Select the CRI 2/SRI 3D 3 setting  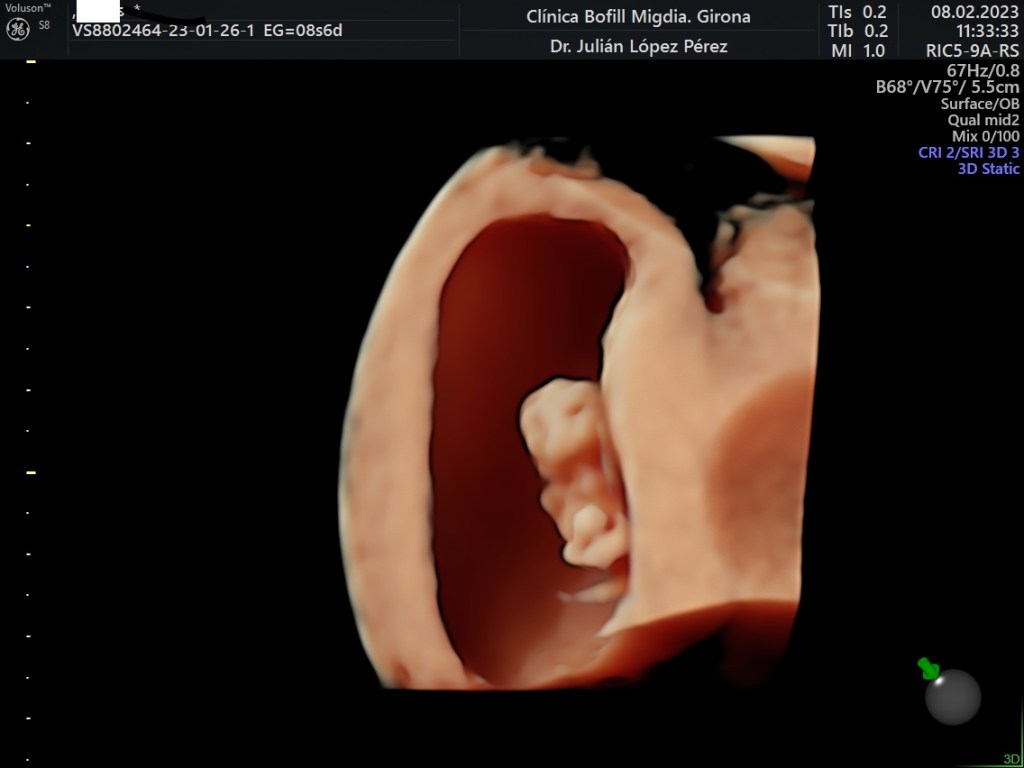coord(968,153)
